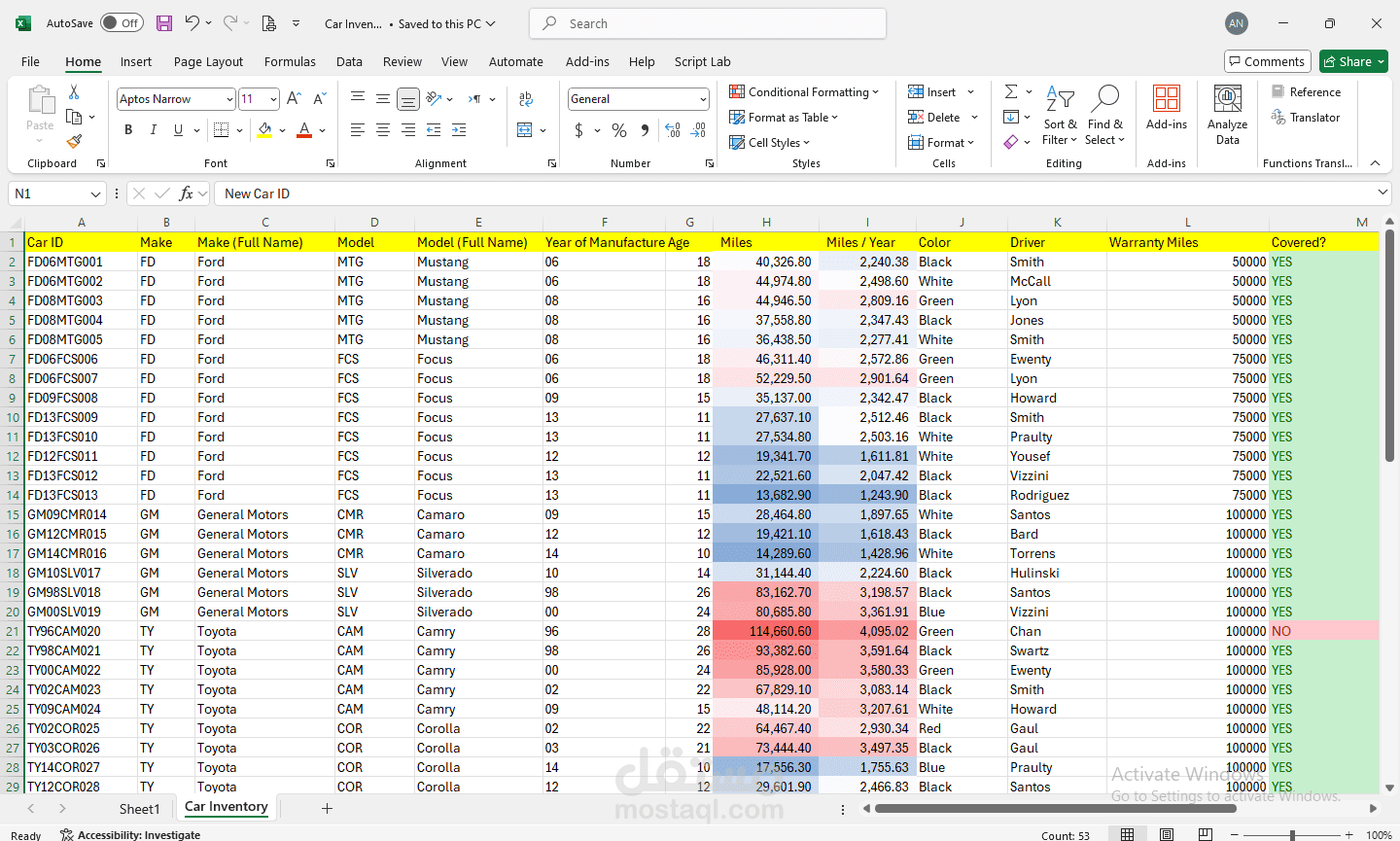The width and height of the screenshot is (1400, 841).
Task: Open Find & Select magnifier
Action: point(1105,115)
